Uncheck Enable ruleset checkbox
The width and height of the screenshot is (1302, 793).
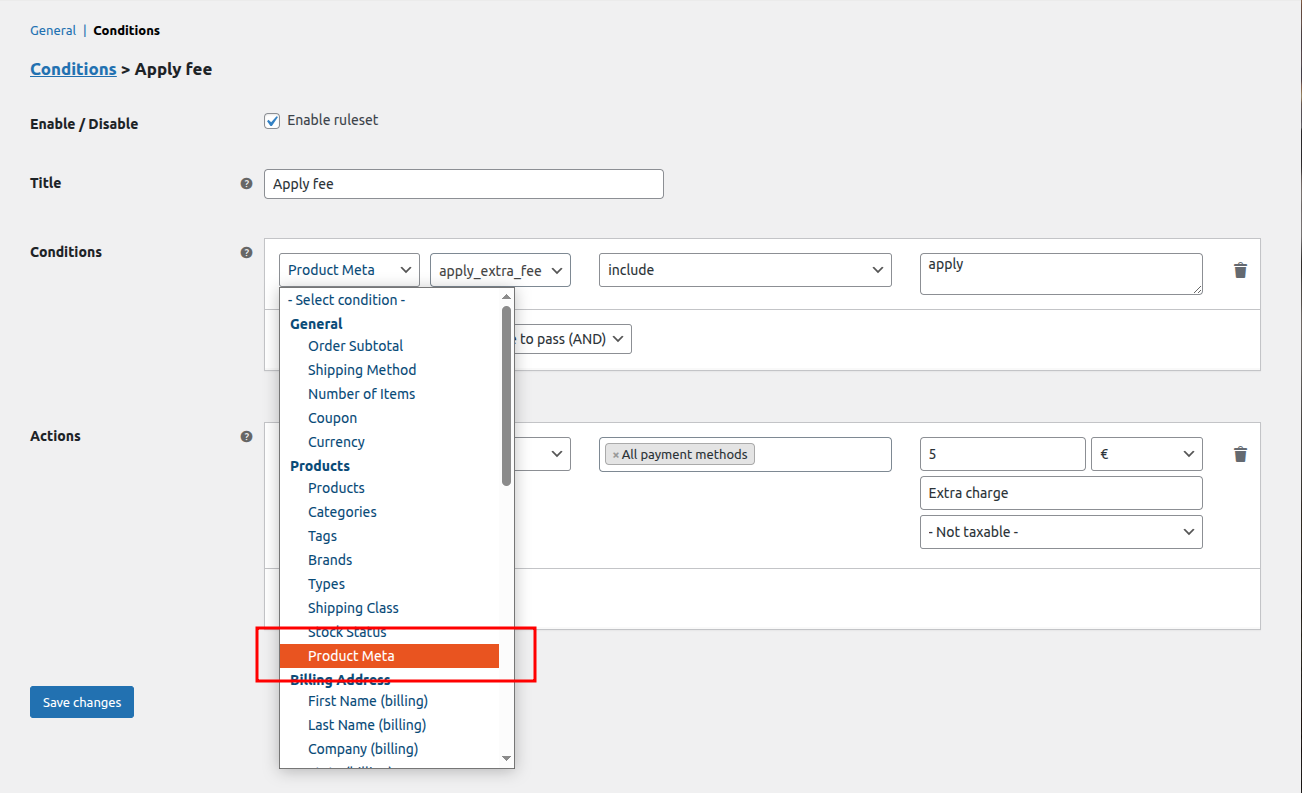[272, 121]
